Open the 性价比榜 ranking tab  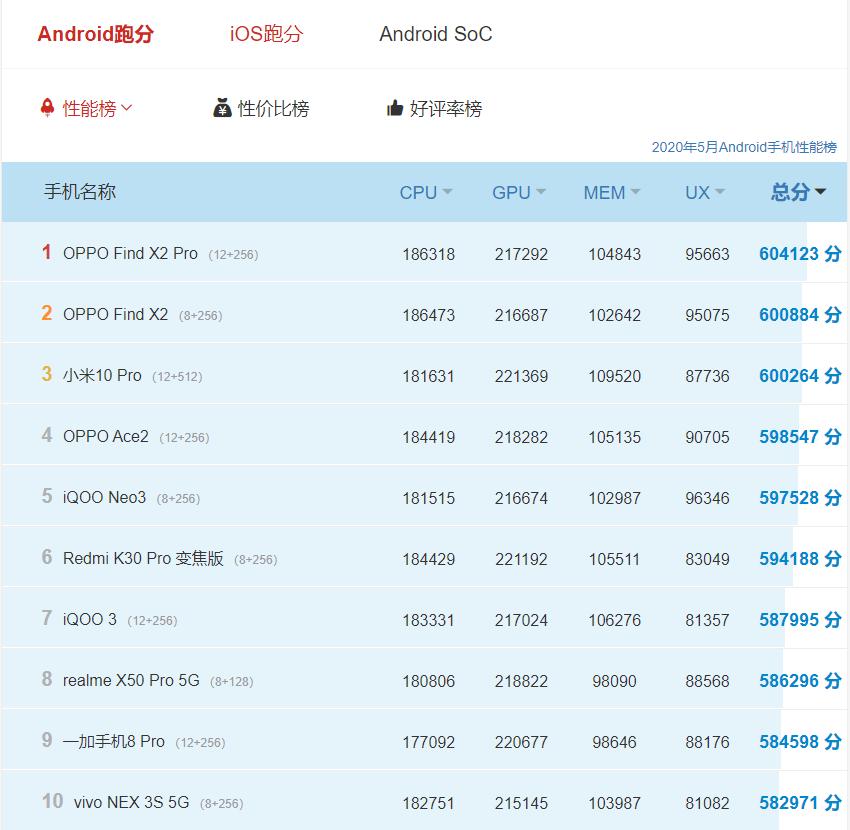pyautogui.click(x=273, y=108)
